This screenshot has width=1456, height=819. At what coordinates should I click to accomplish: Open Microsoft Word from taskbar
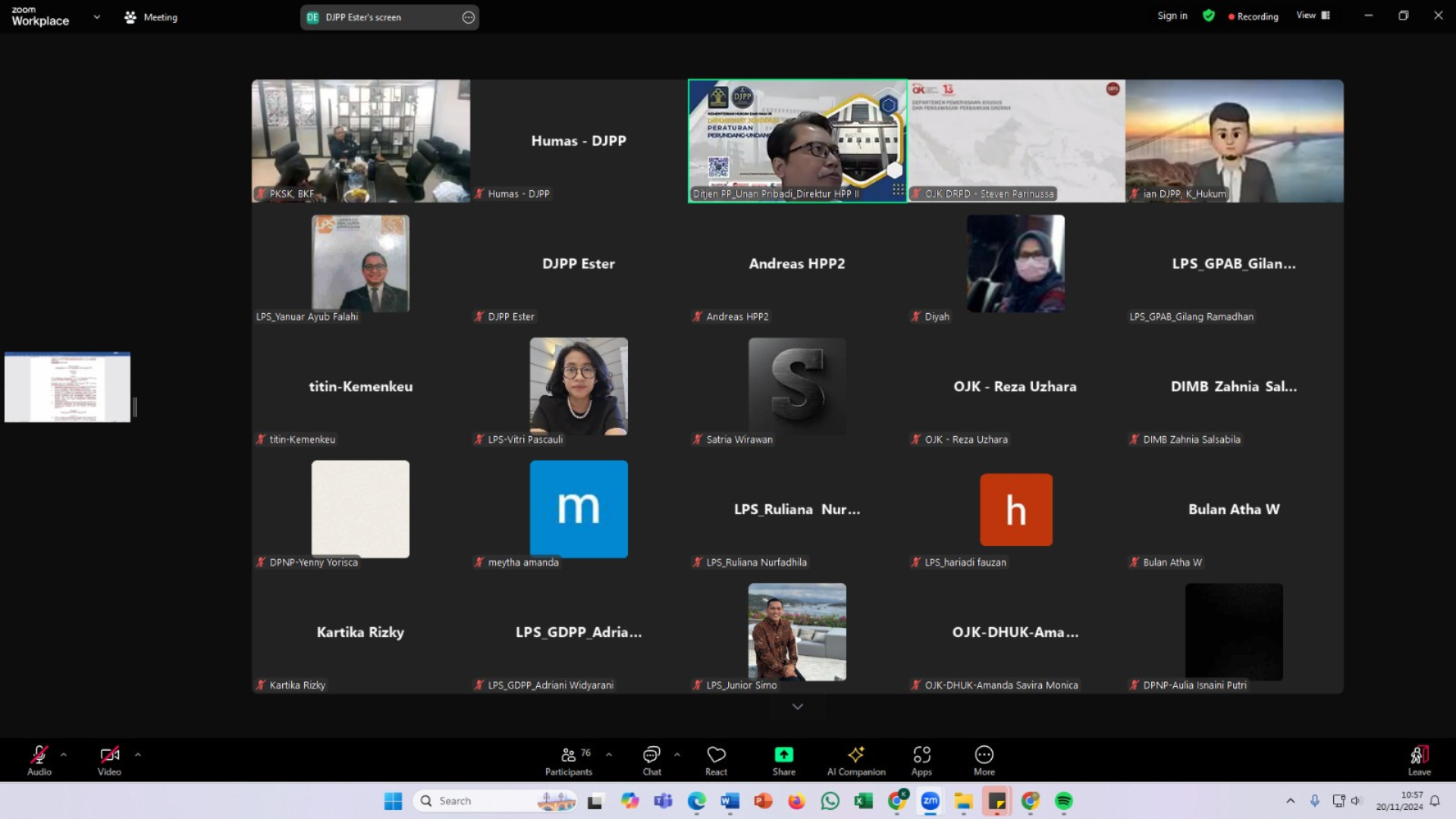click(730, 801)
